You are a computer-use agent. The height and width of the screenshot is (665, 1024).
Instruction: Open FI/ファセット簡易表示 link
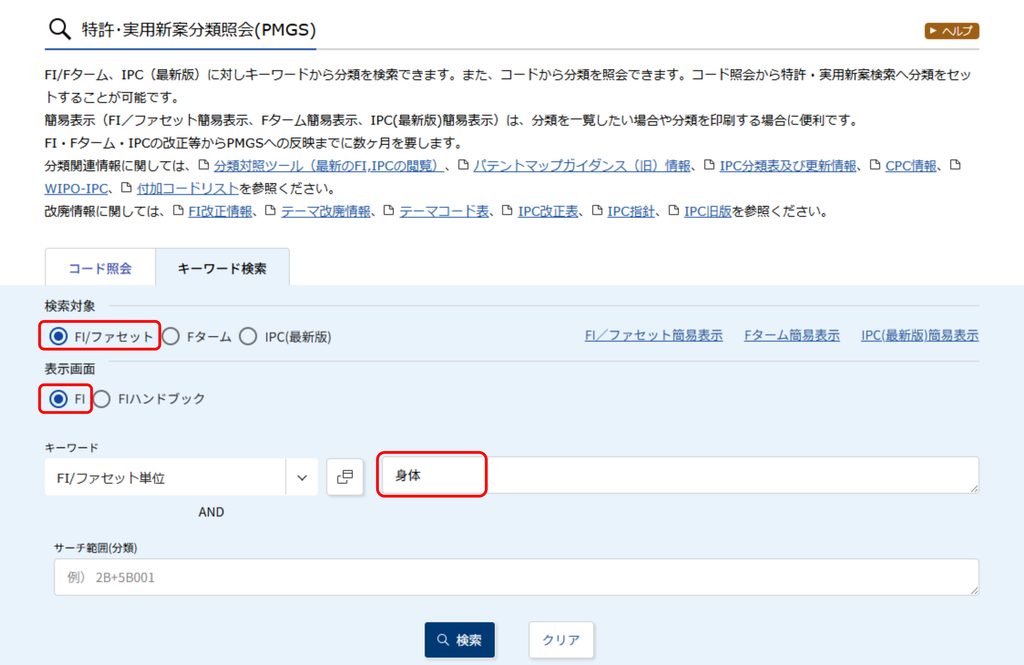[x=653, y=335]
